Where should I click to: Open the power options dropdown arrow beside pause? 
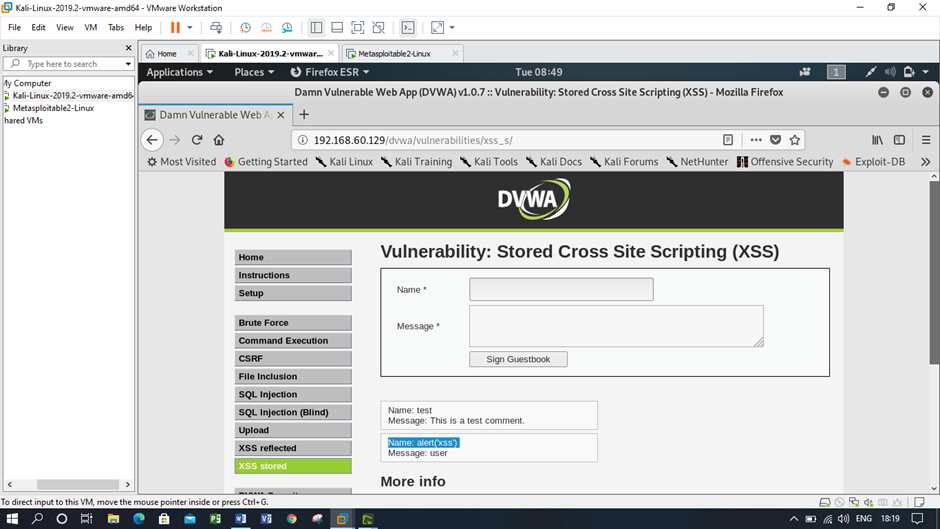click(x=190, y=28)
